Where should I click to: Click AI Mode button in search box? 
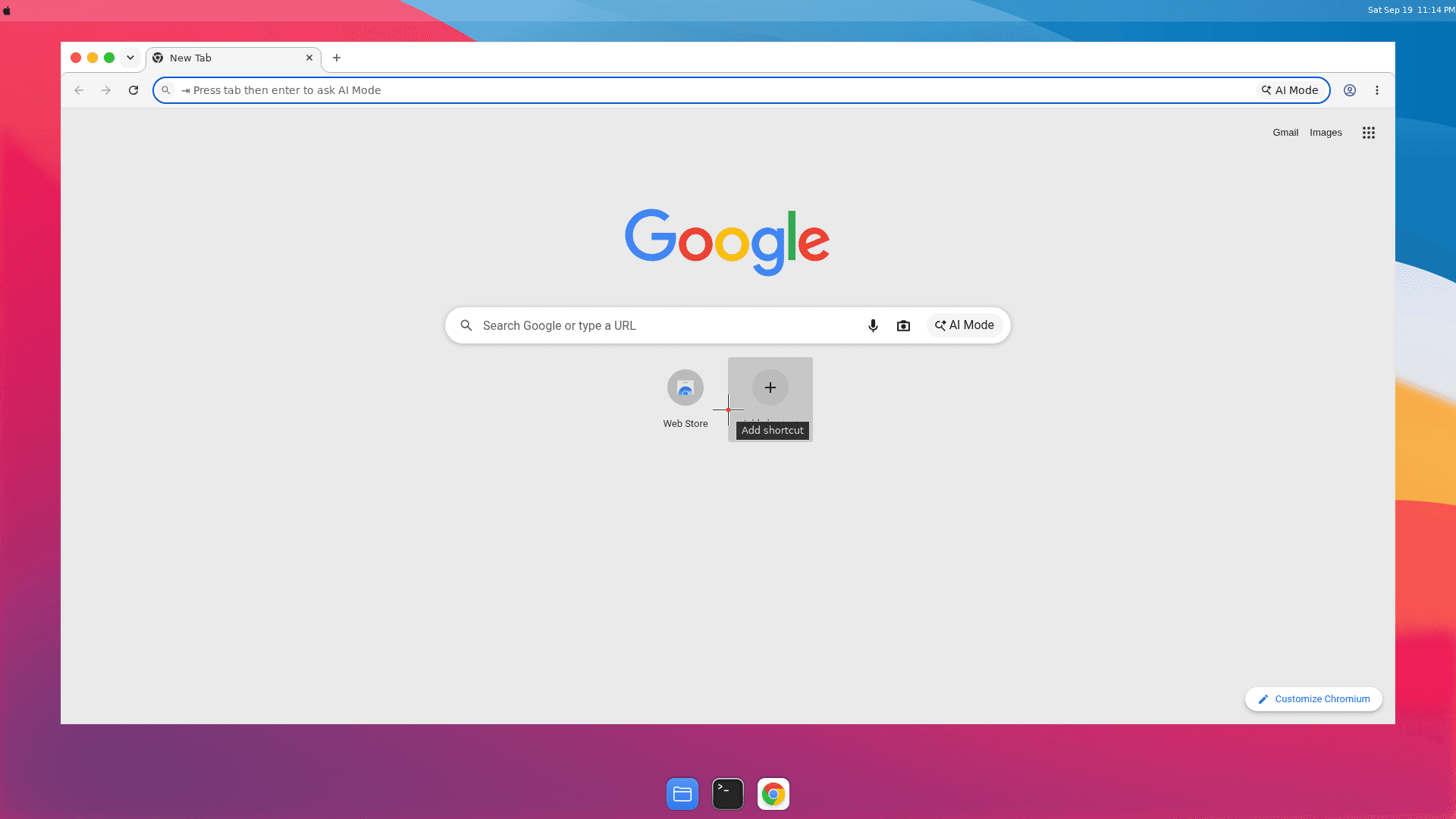point(965,325)
